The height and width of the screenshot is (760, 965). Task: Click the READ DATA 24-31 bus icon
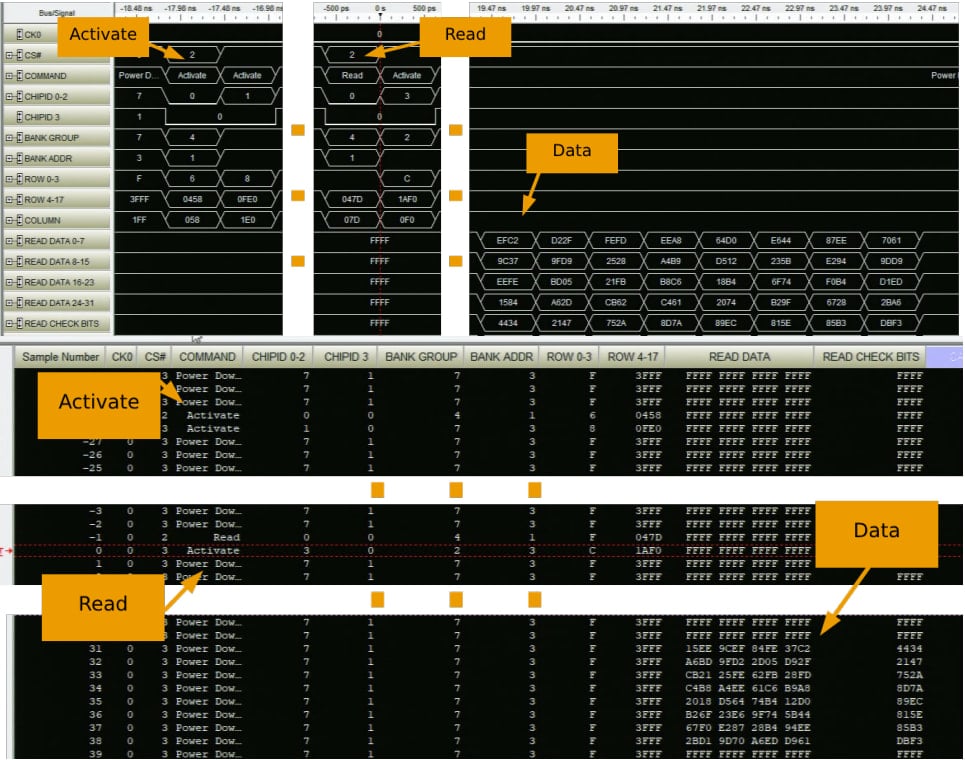[18, 301]
